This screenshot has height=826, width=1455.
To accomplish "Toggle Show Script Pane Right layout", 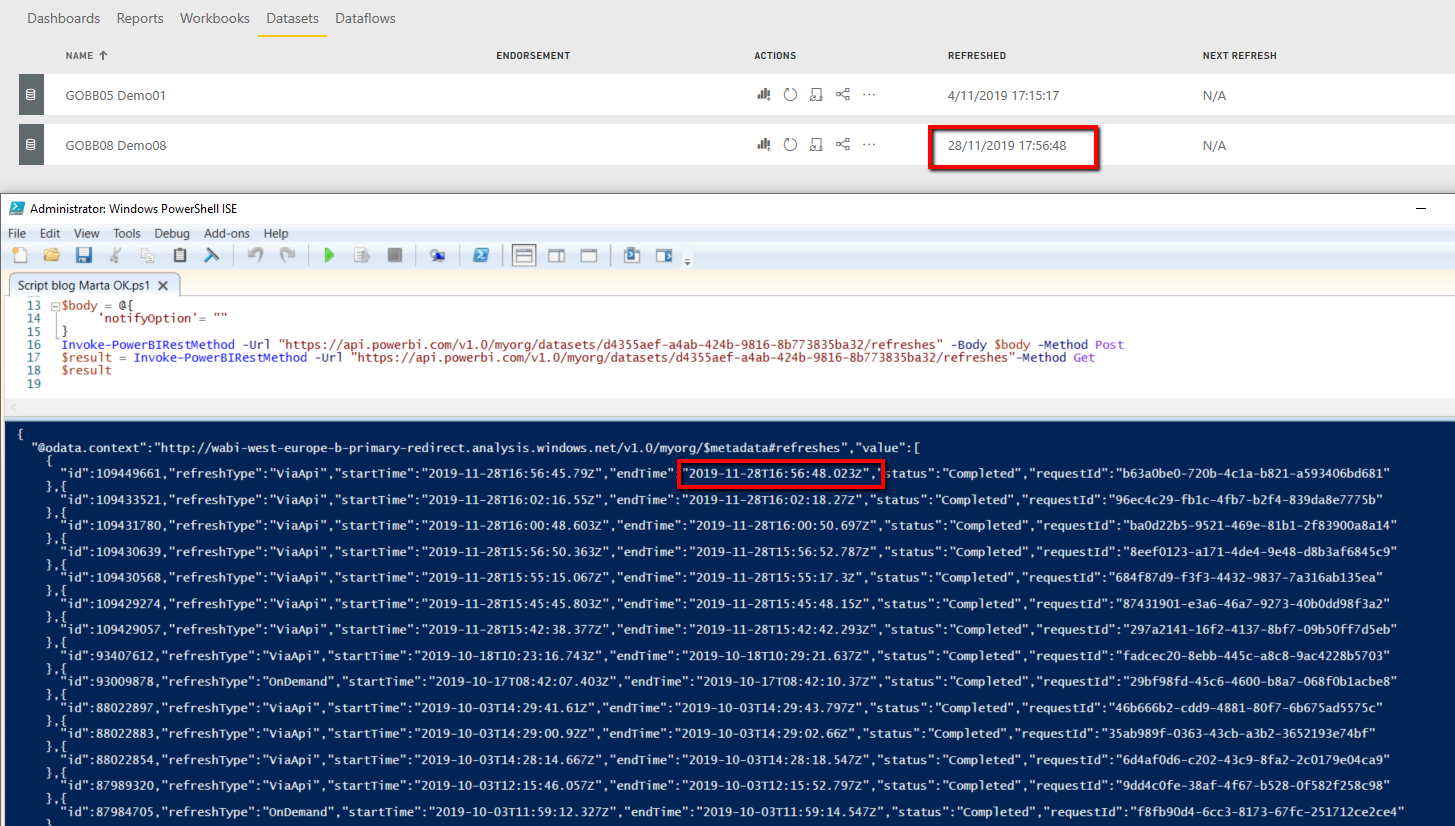I will pyautogui.click(x=556, y=256).
